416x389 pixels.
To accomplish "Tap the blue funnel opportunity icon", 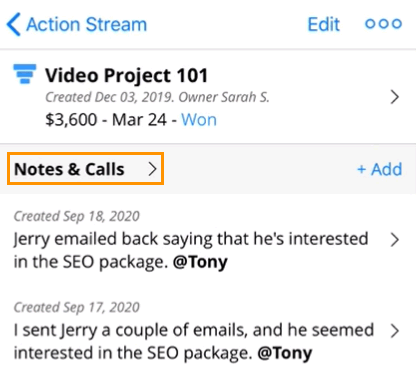I will pos(25,74).
